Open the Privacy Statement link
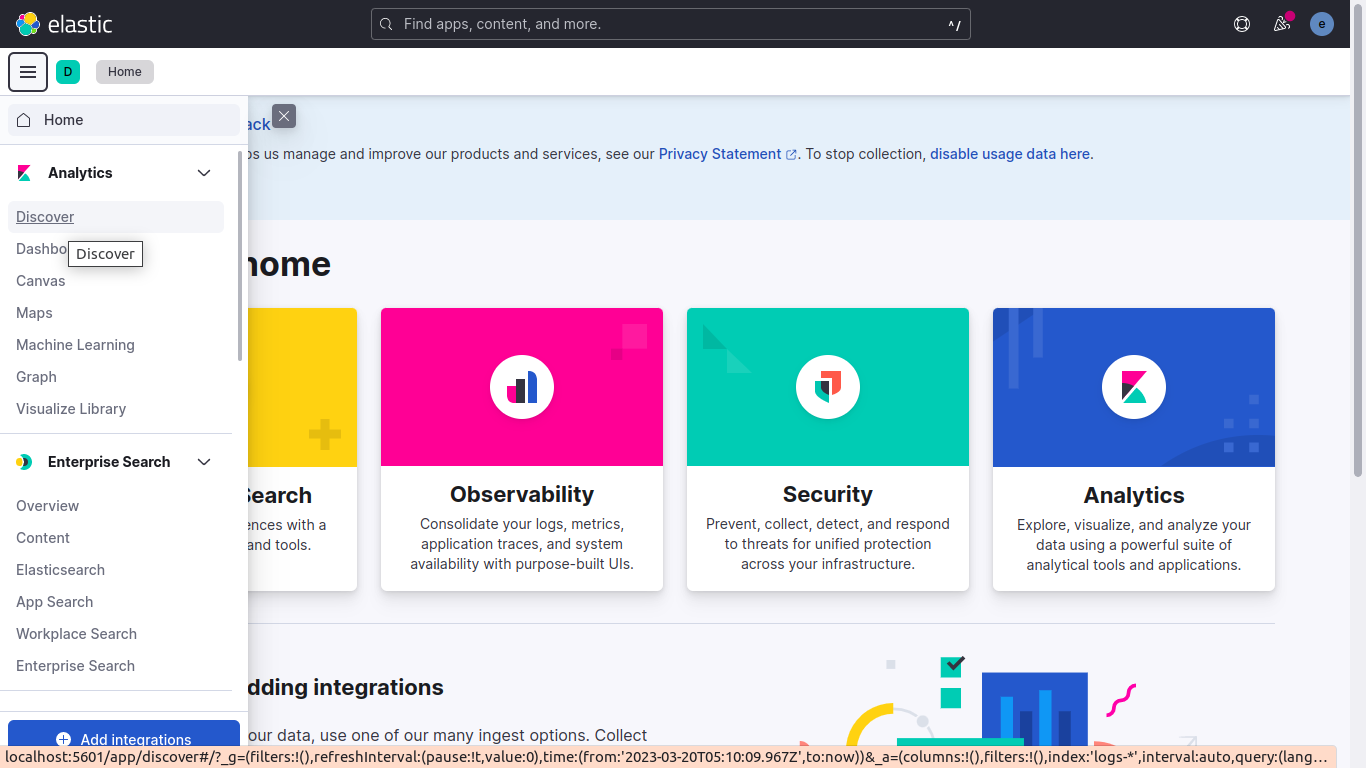Viewport: 1366px width, 768px height. [728, 154]
